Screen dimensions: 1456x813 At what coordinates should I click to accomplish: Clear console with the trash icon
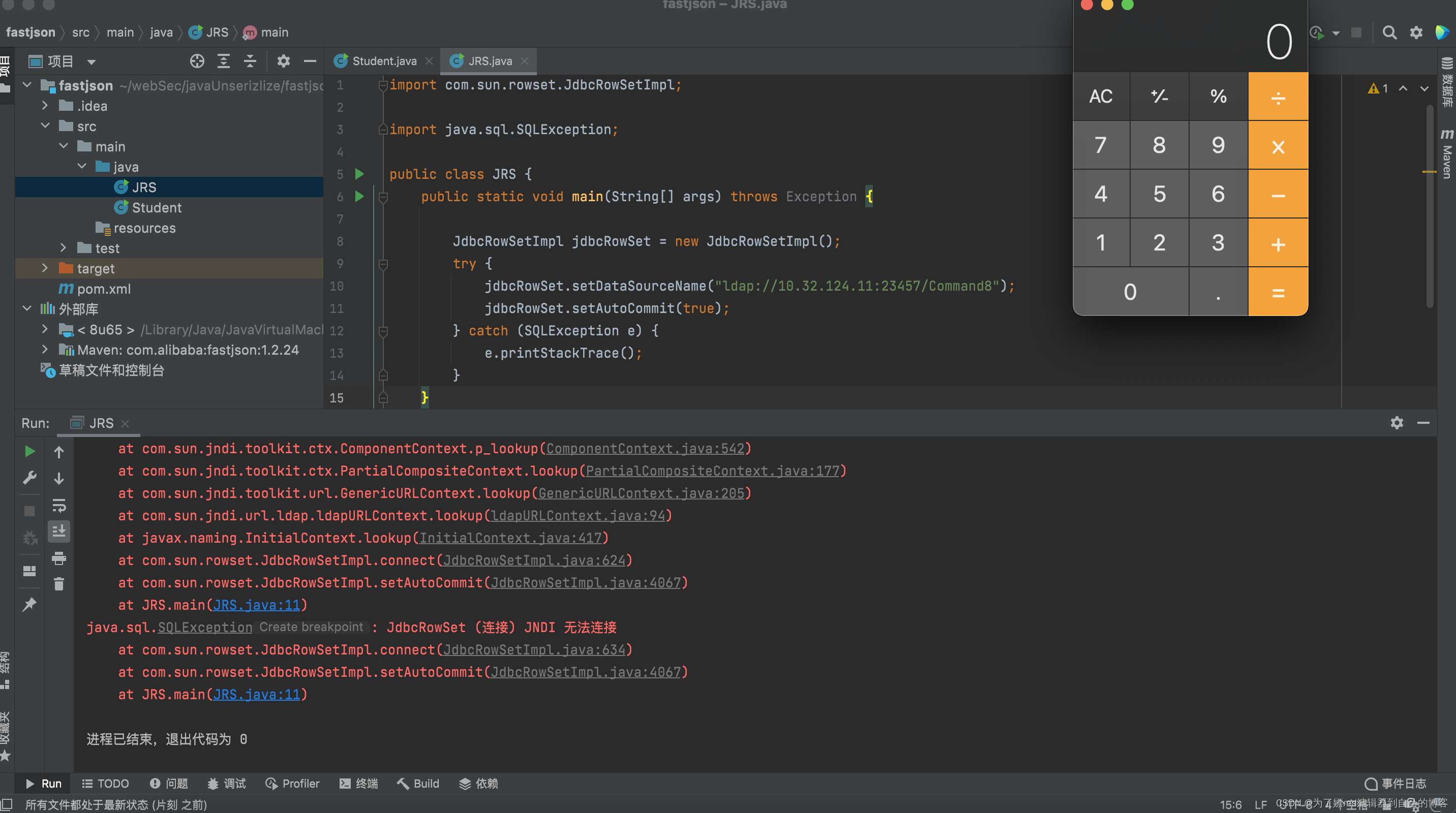click(x=59, y=584)
